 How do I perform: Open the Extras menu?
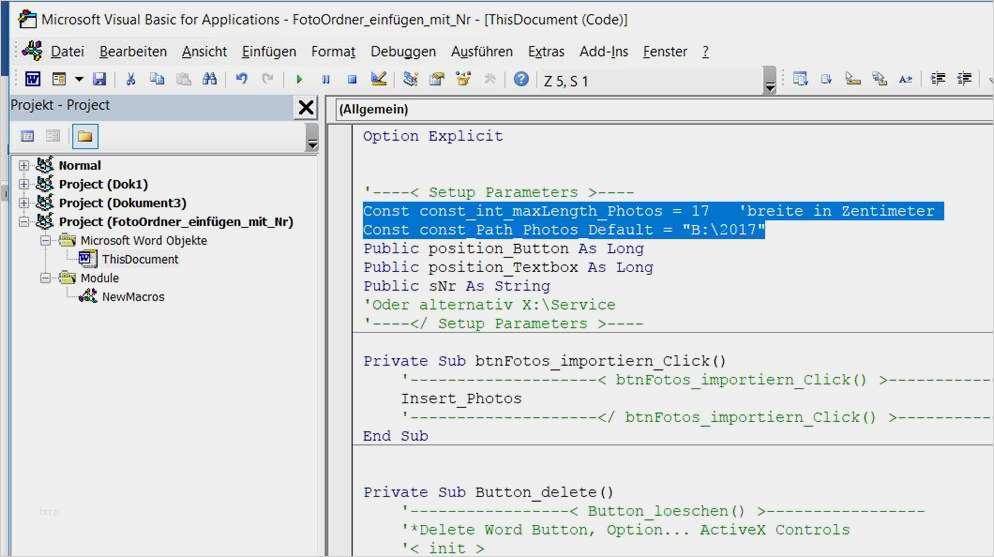point(546,51)
